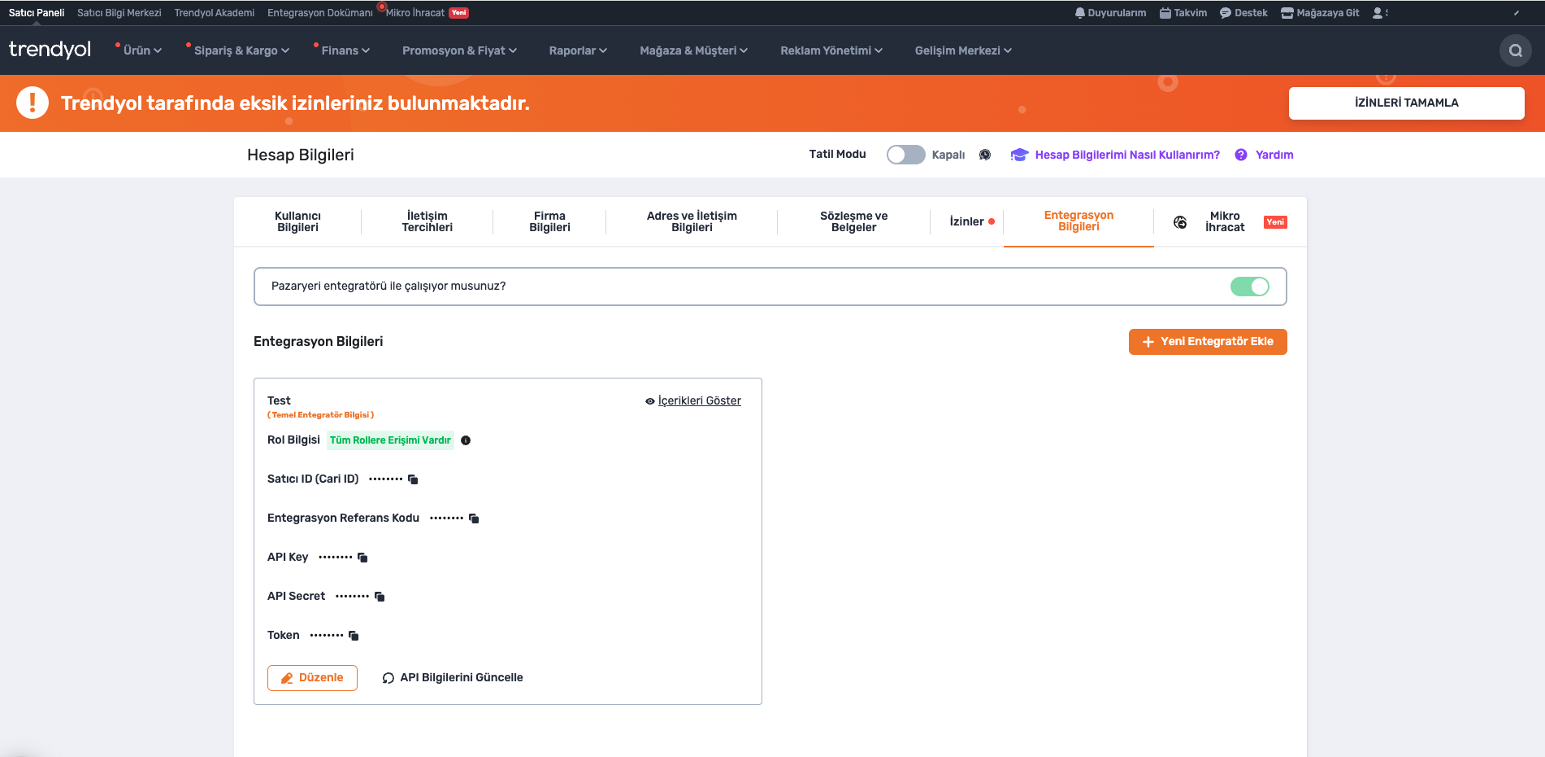Copy the Satıcı ID (Cari ID) value
Image resolution: width=1545 pixels, height=757 pixels.
[413, 480]
